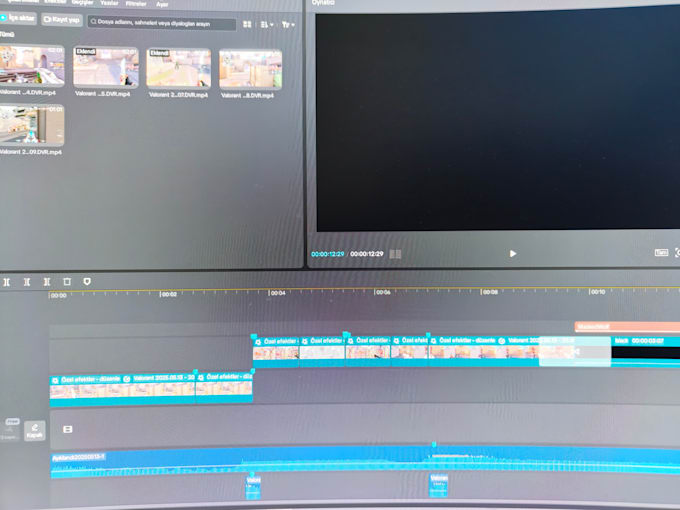
Task: Switch media library to grid view
Action: (x=247, y=24)
